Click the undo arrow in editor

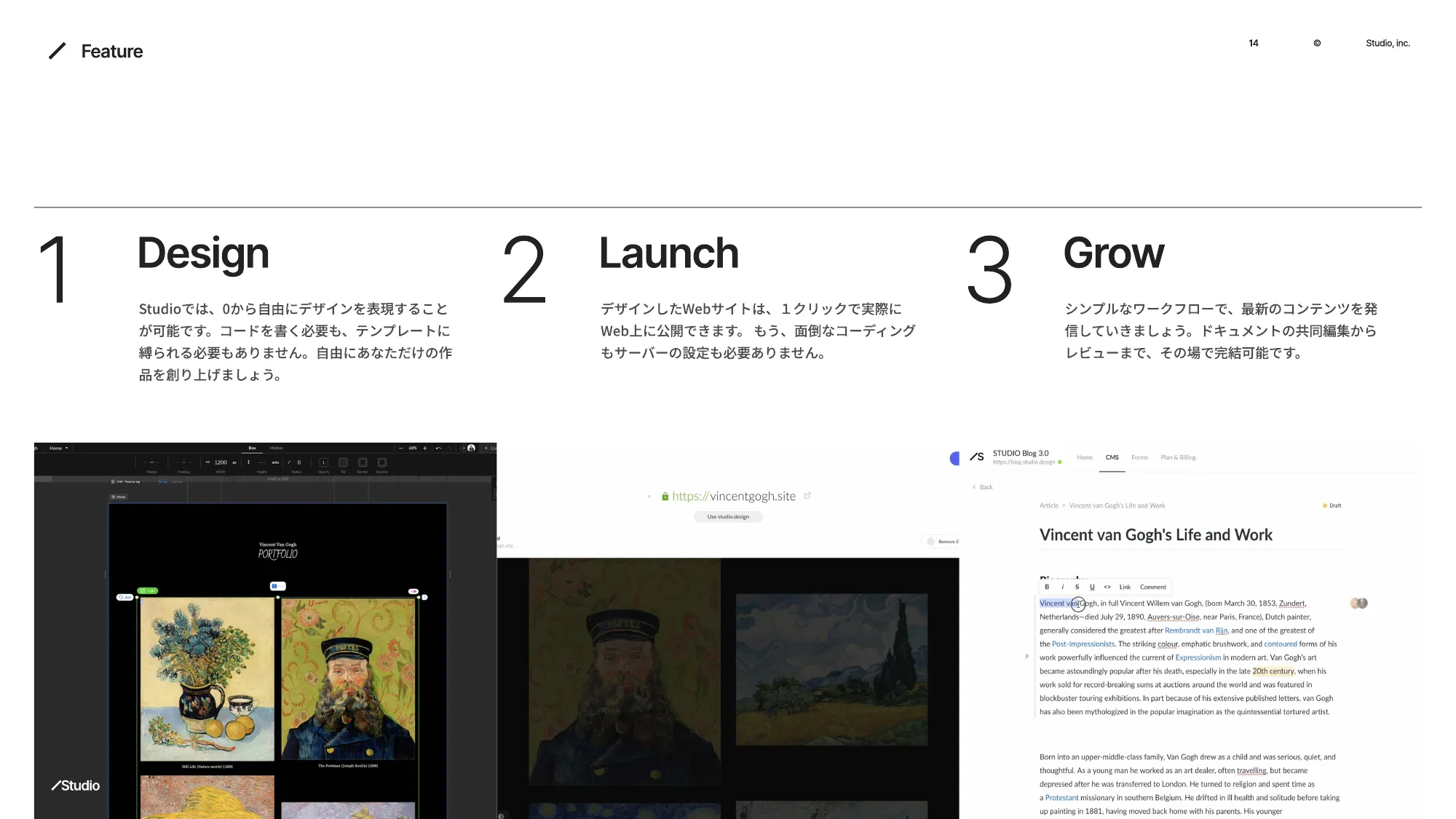point(438,448)
